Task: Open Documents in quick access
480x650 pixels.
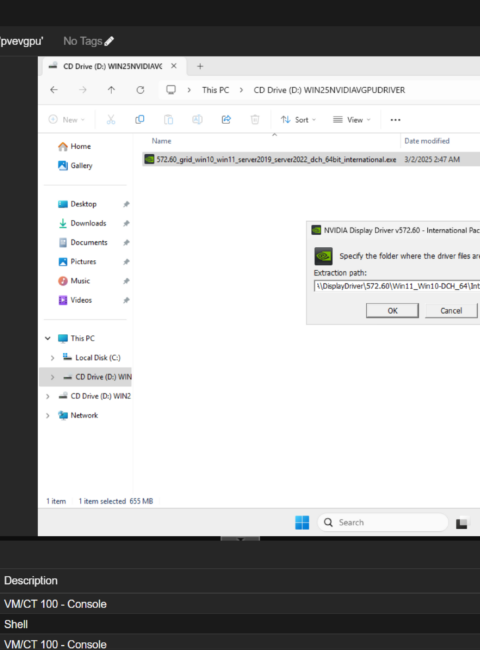Action: 89,243
